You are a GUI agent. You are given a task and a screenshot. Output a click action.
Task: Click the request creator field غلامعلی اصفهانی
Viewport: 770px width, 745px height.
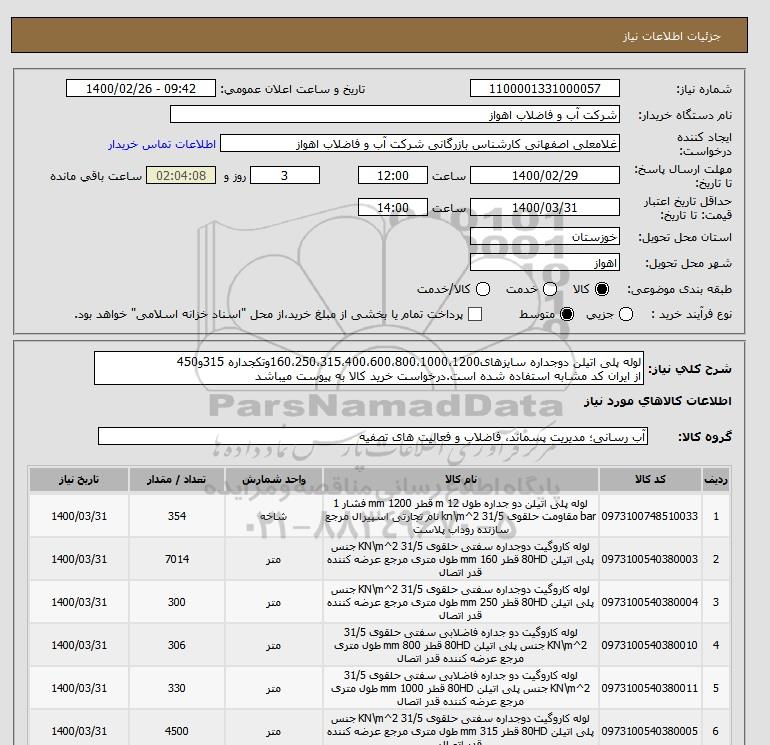420,144
